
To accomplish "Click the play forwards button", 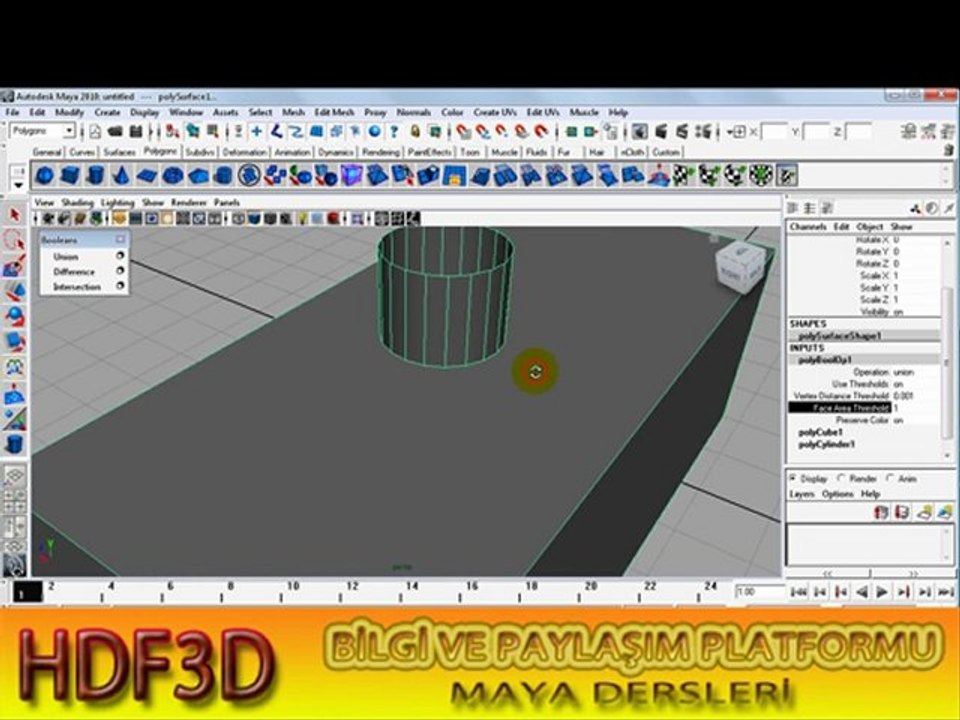I will point(882,592).
